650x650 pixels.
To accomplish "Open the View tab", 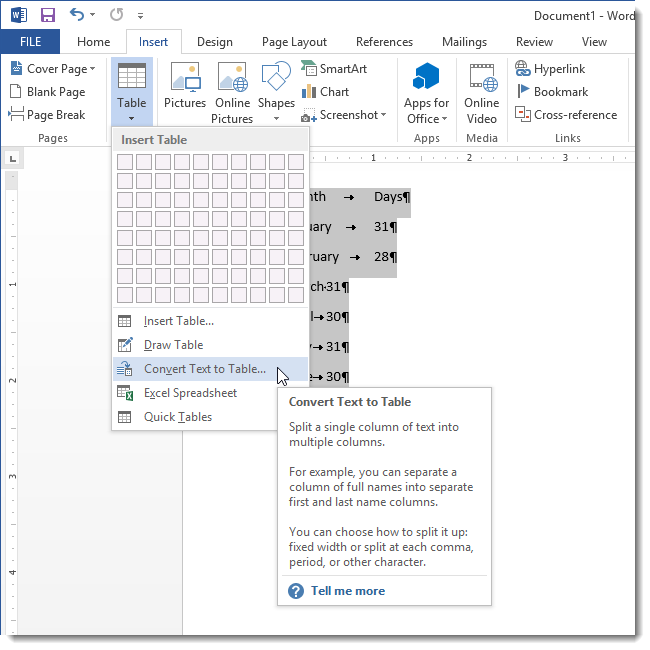I will point(594,42).
